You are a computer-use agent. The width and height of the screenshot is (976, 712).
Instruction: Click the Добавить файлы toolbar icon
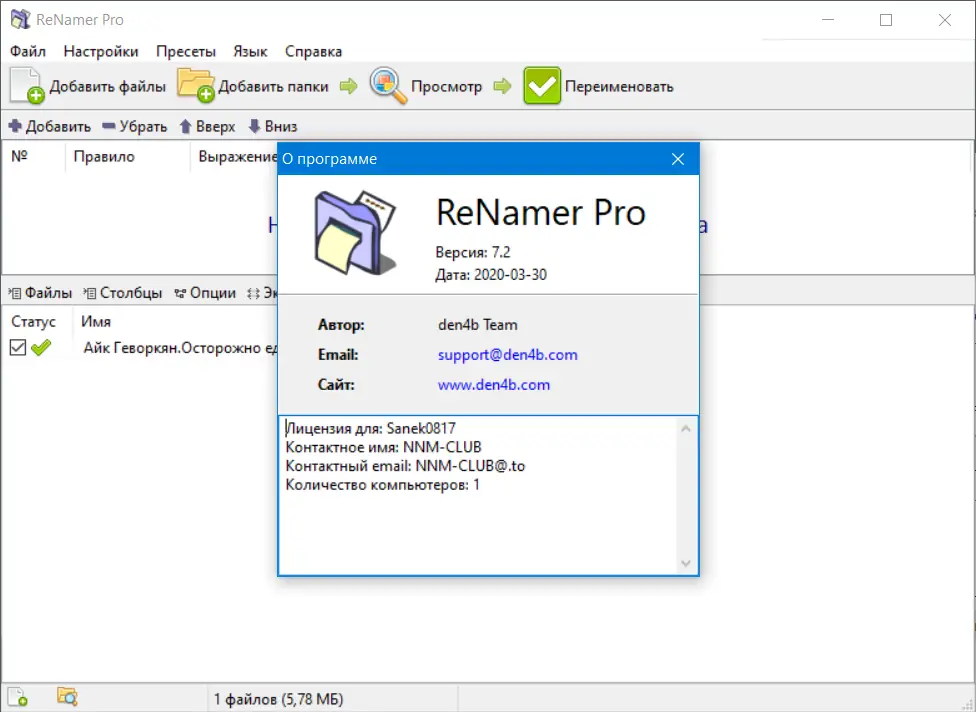[25, 85]
